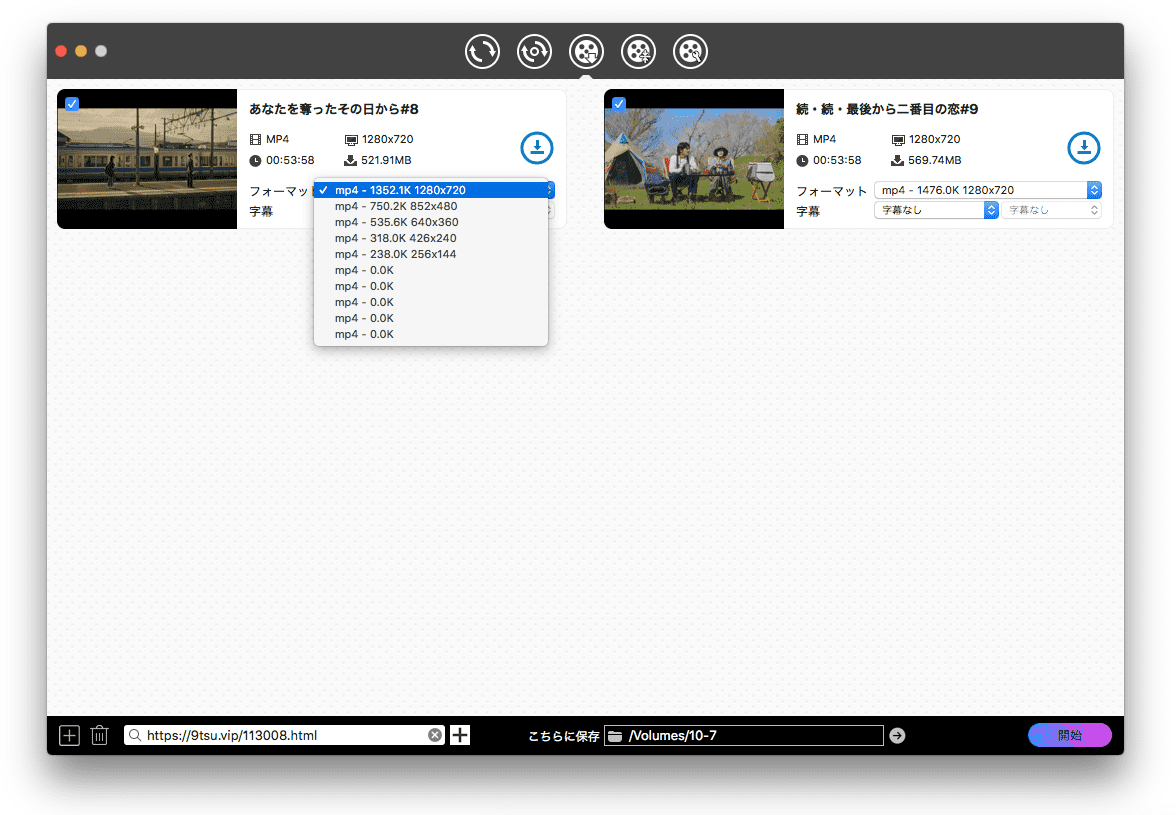Open save folder via arrow icon
Viewport: 1176px width, 815px height.
click(x=898, y=736)
